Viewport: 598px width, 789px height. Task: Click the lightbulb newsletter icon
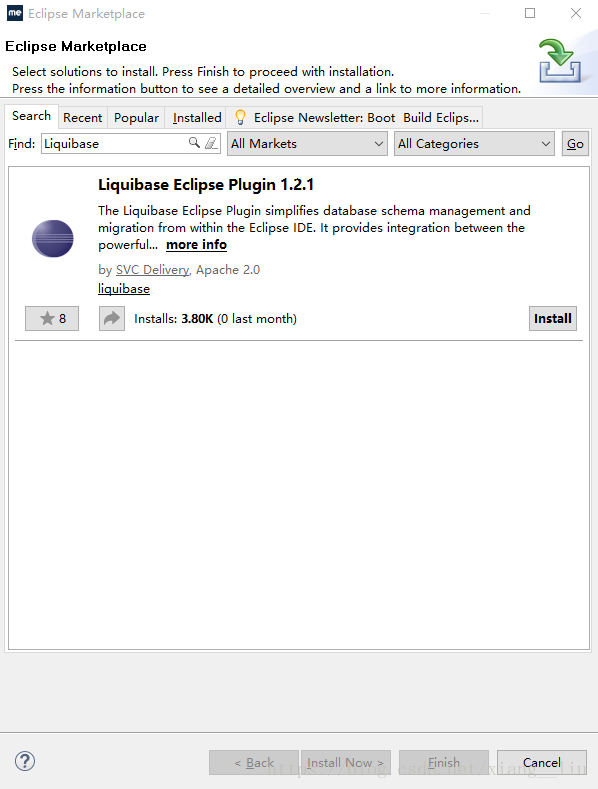[241, 117]
